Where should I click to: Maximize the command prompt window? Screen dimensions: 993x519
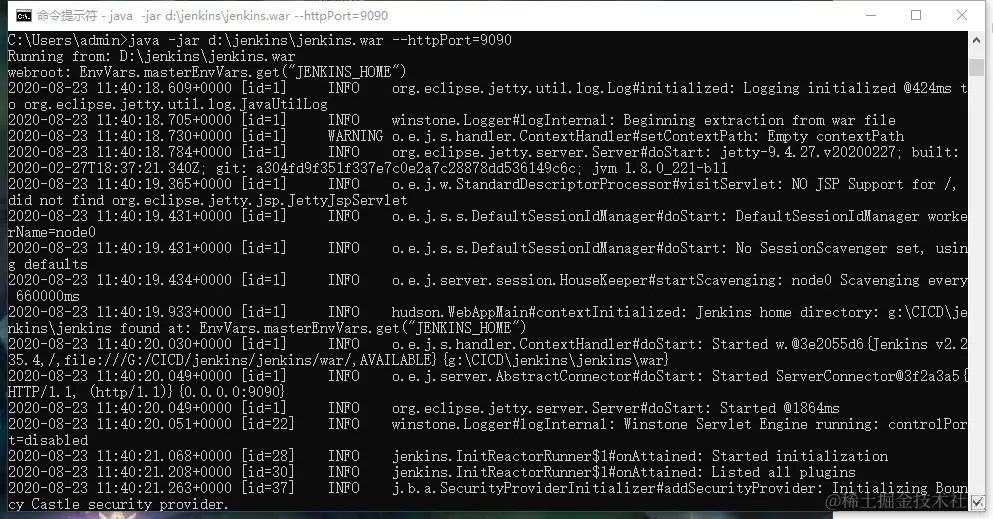point(916,15)
